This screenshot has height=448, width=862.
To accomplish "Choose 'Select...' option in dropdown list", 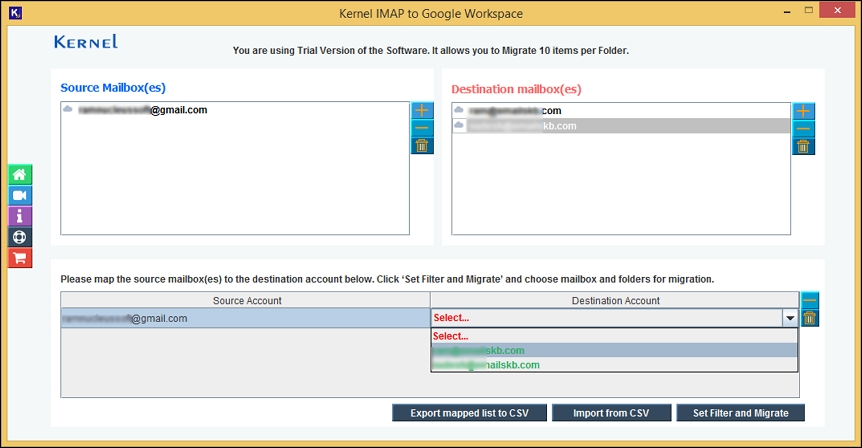I will coord(614,336).
